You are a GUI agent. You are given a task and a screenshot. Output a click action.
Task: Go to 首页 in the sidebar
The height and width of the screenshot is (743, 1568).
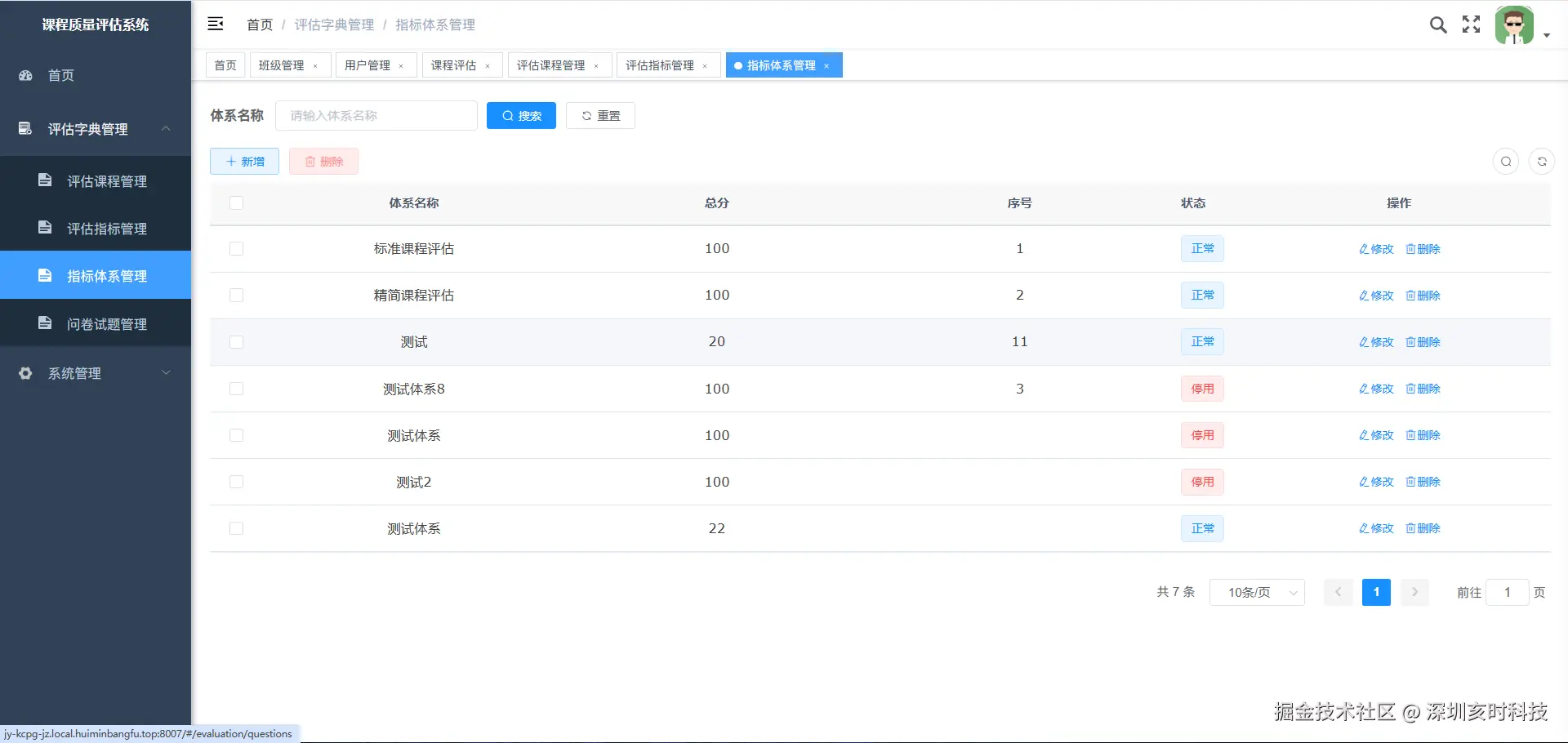click(96, 75)
